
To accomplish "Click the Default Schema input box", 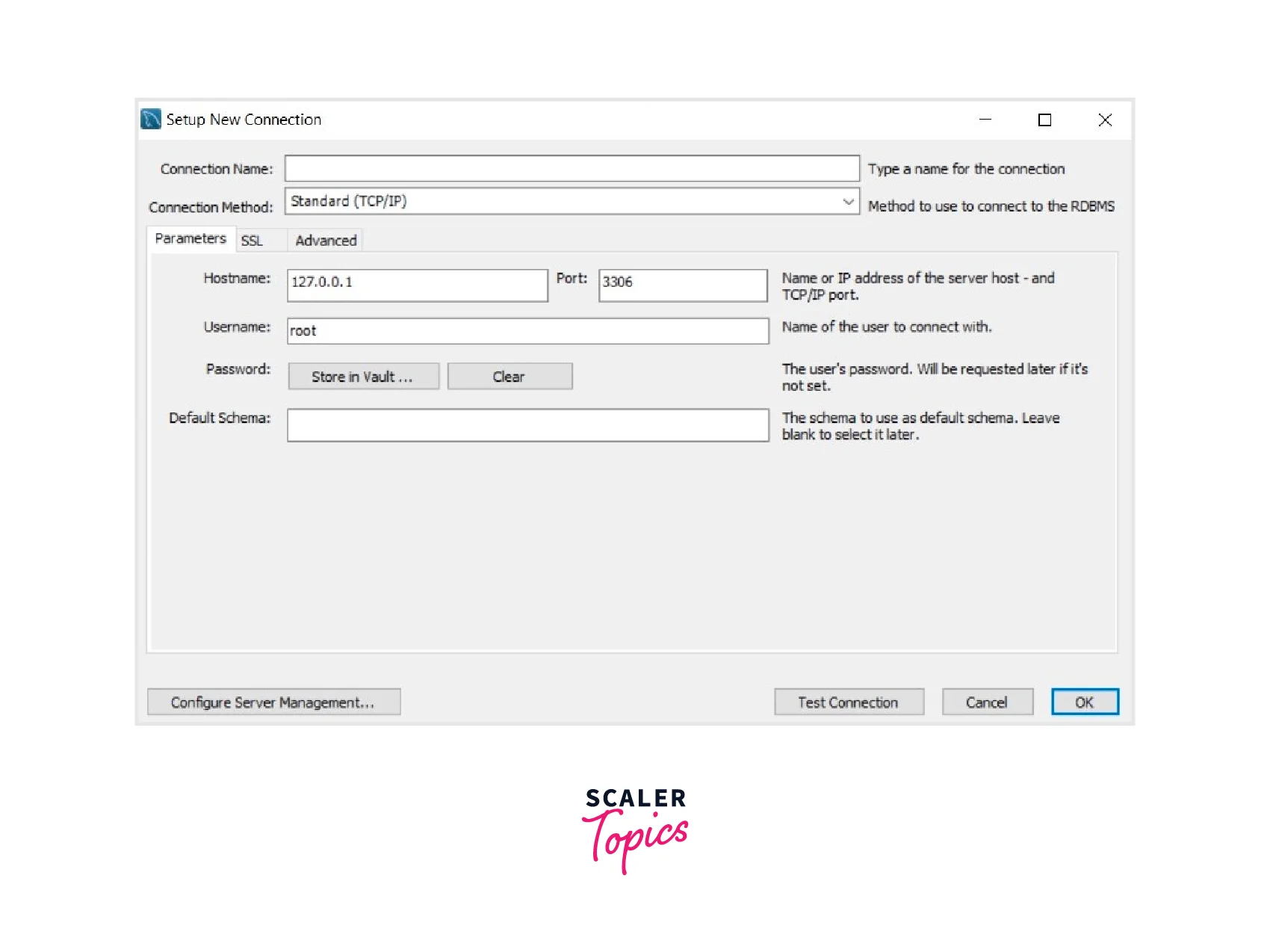I will [527, 425].
